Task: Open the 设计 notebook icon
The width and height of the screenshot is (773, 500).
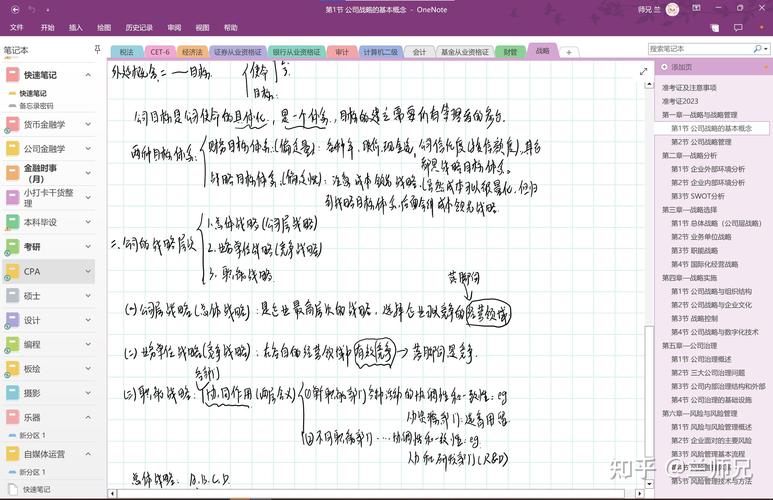Action: (12, 320)
